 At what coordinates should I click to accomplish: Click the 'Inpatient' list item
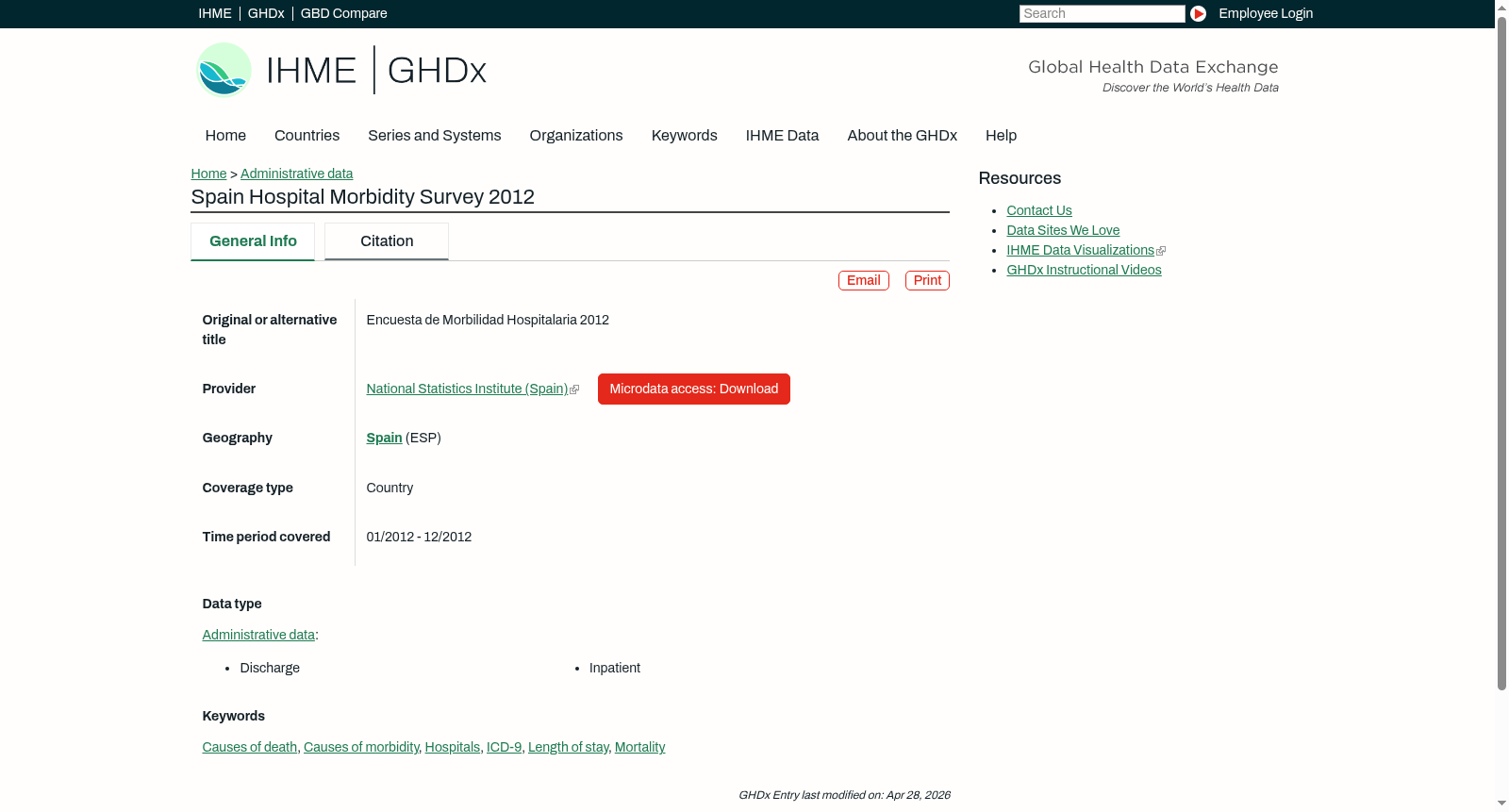[615, 668]
